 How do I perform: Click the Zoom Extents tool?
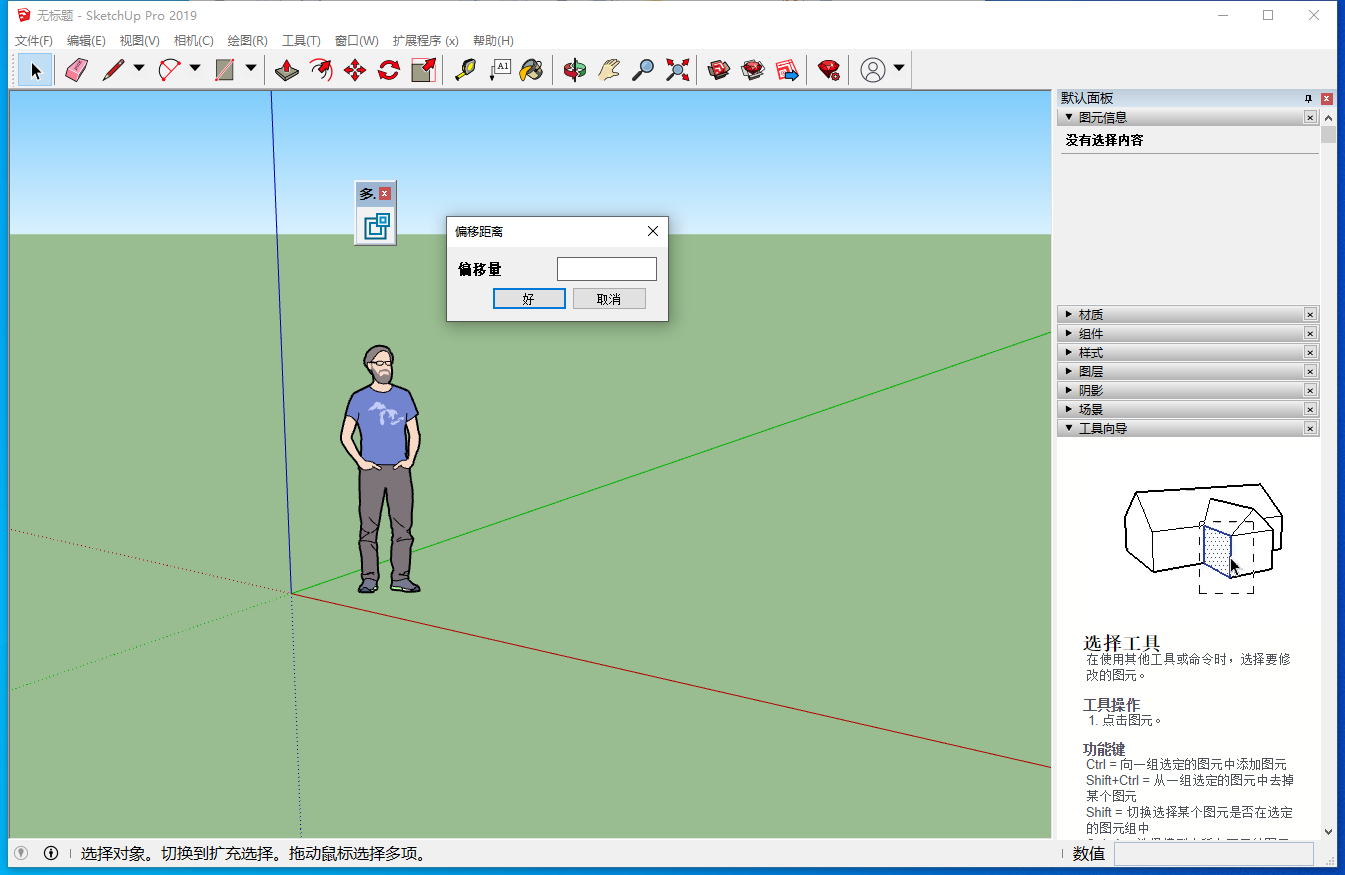coord(678,70)
